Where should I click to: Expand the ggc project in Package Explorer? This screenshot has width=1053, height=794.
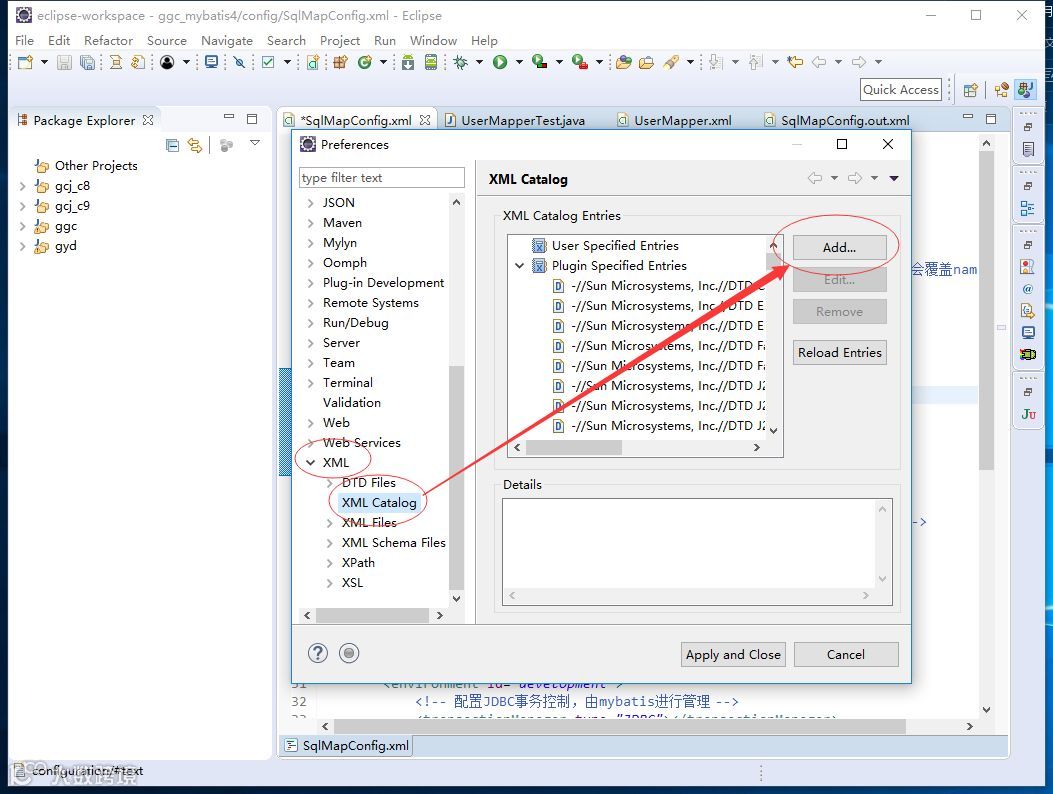click(22, 226)
